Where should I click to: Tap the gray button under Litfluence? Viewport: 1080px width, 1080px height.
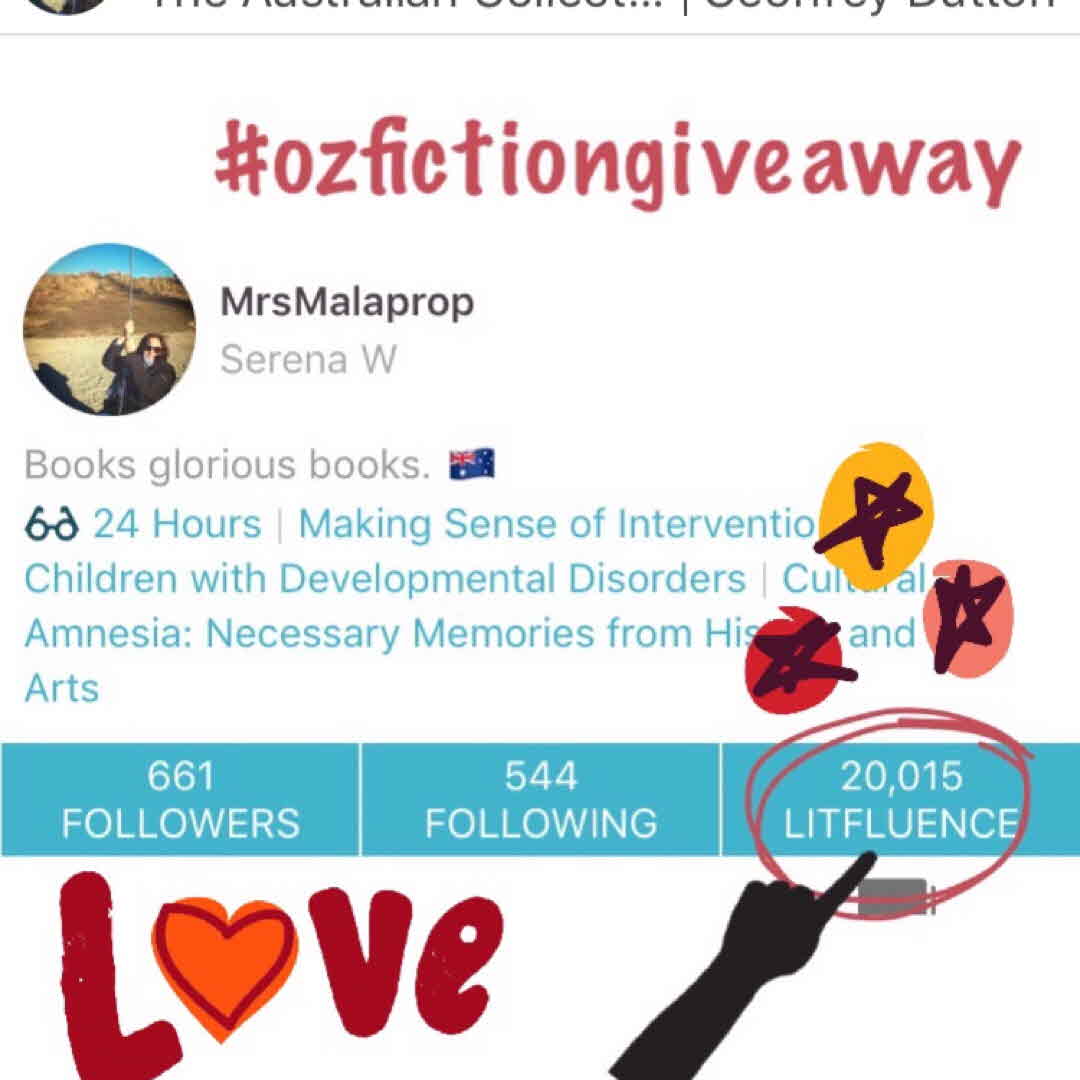click(895, 897)
